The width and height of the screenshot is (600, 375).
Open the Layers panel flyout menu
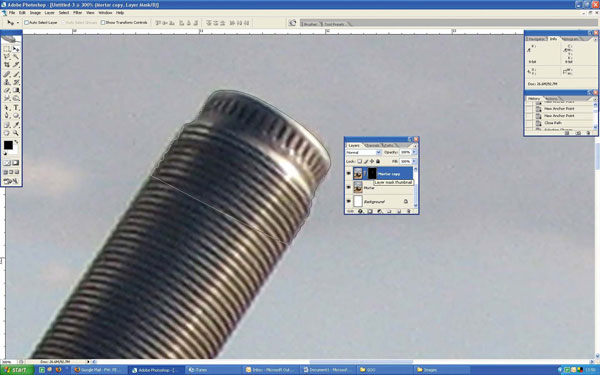click(x=415, y=146)
